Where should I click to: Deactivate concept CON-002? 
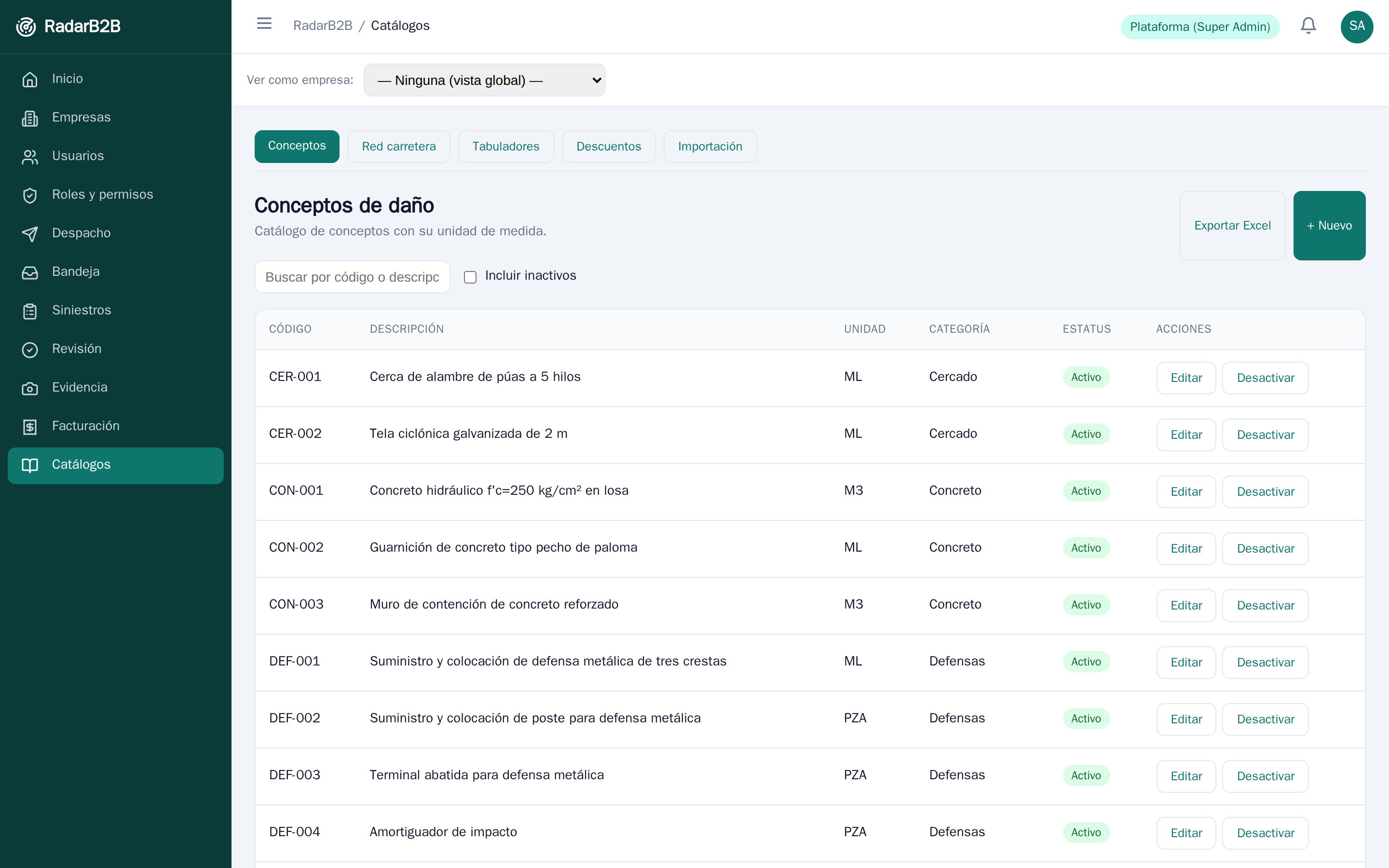coord(1265,548)
